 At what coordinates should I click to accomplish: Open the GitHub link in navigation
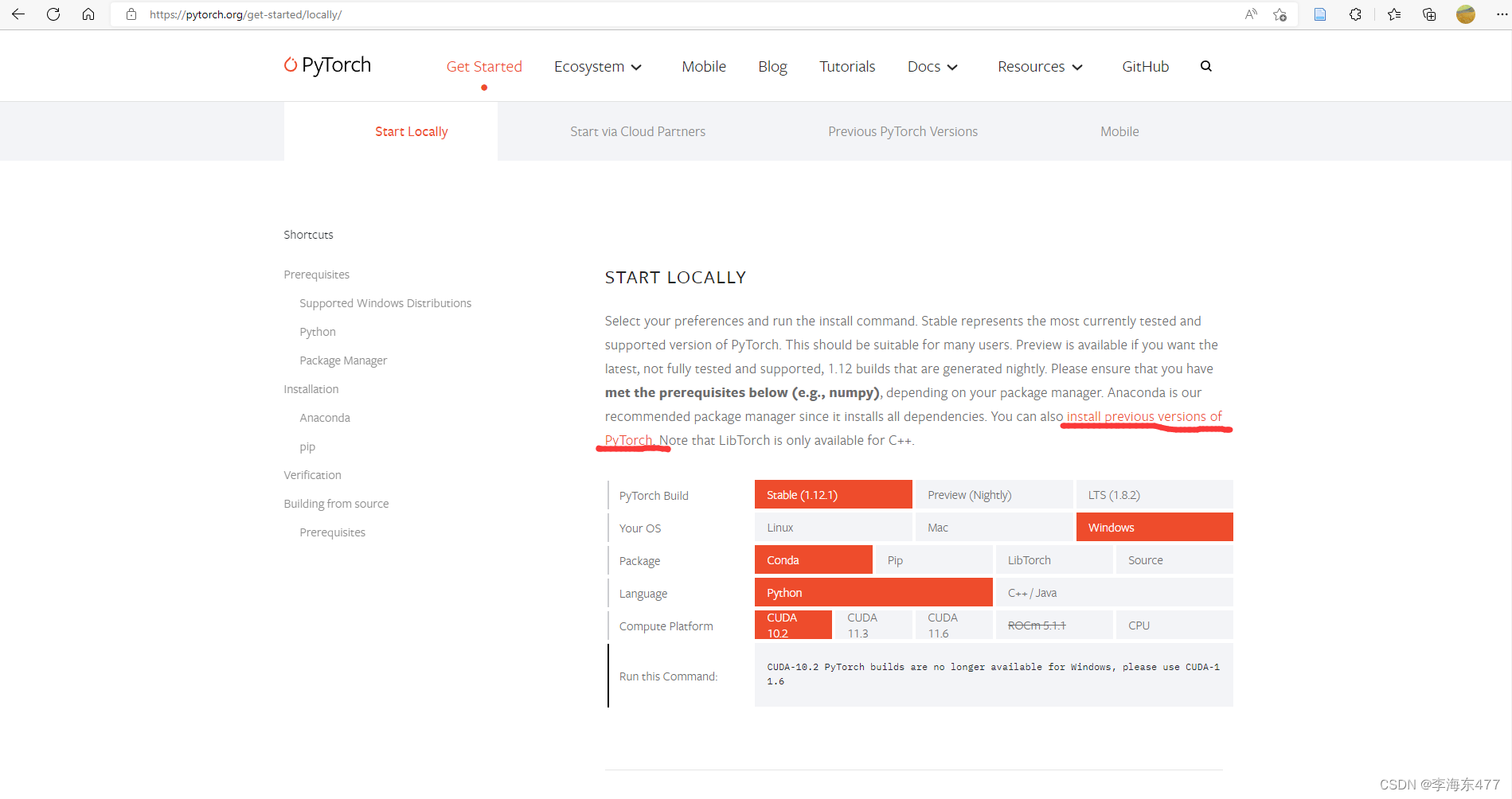pyautogui.click(x=1146, y=67)
